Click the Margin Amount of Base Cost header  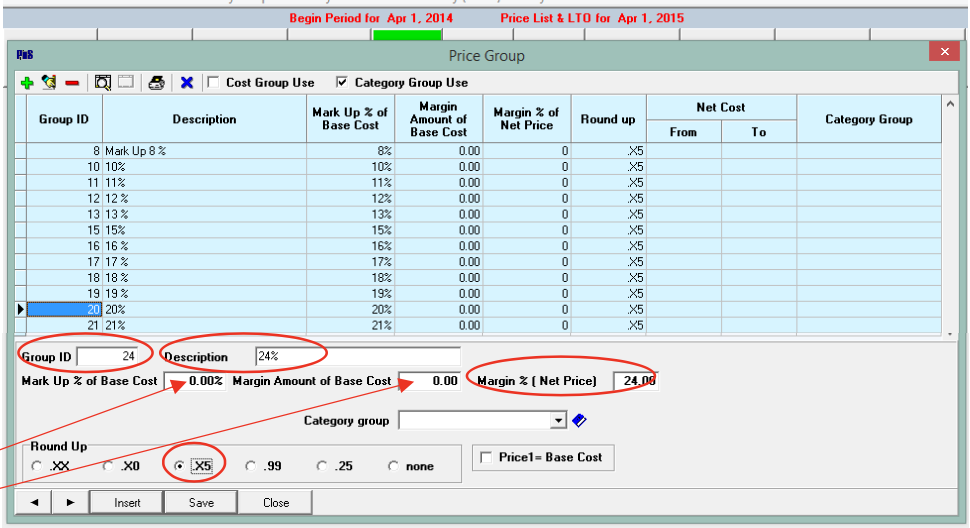pyautogui.click(x=438, y=119)
